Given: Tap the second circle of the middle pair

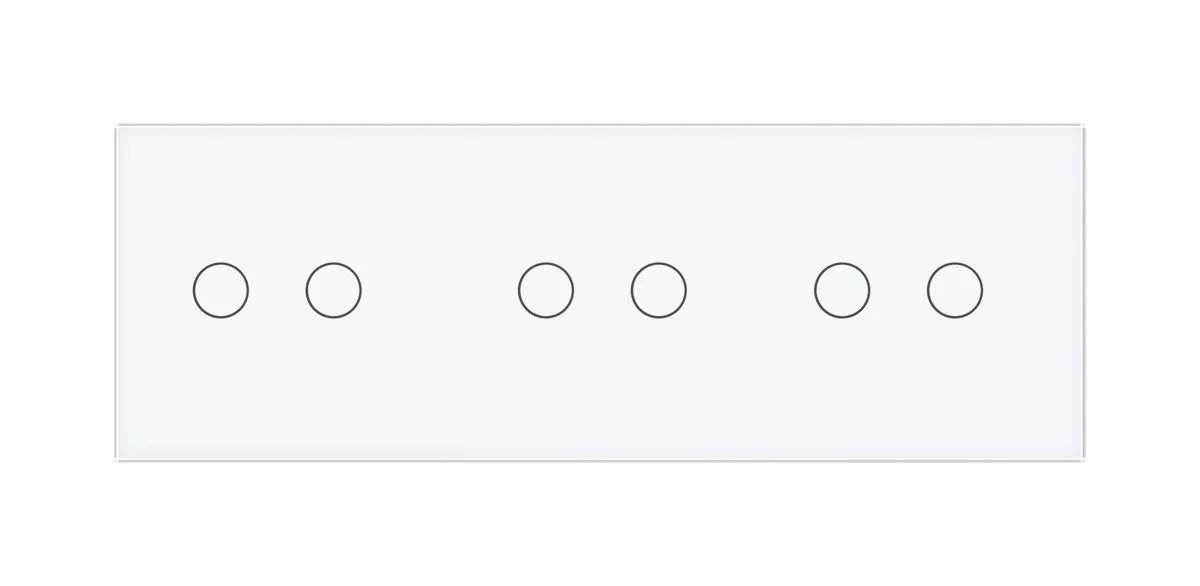Looking at the screenshot, I should [x=659, y=291].
